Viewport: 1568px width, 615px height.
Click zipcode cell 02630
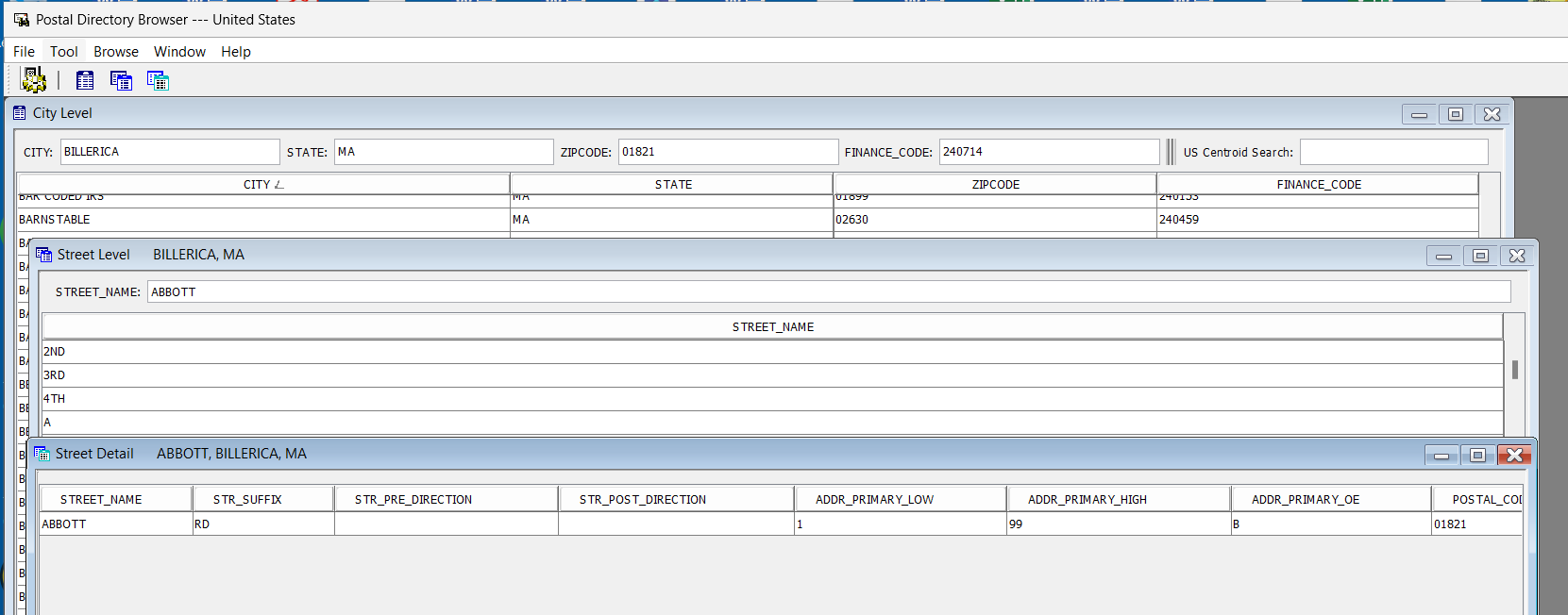(995, 220)
